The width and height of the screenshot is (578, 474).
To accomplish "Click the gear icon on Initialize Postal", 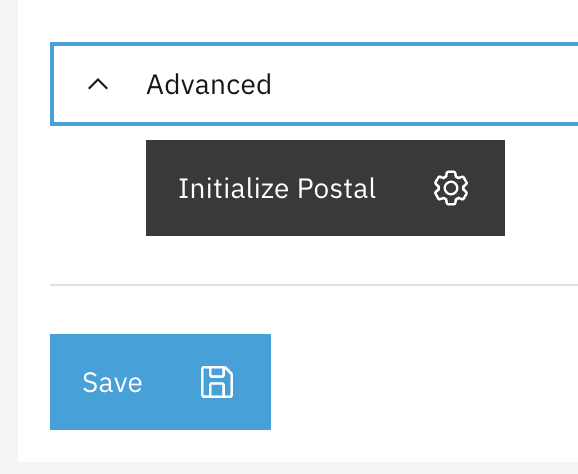I will click(x=451, y=188).
